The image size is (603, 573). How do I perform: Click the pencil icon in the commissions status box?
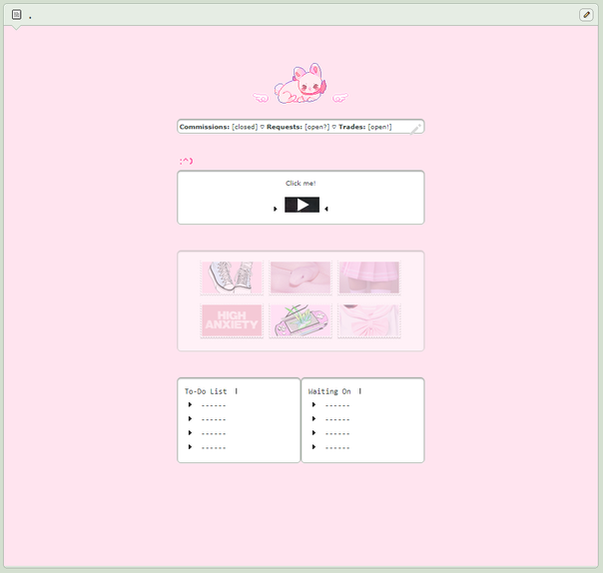415,128
